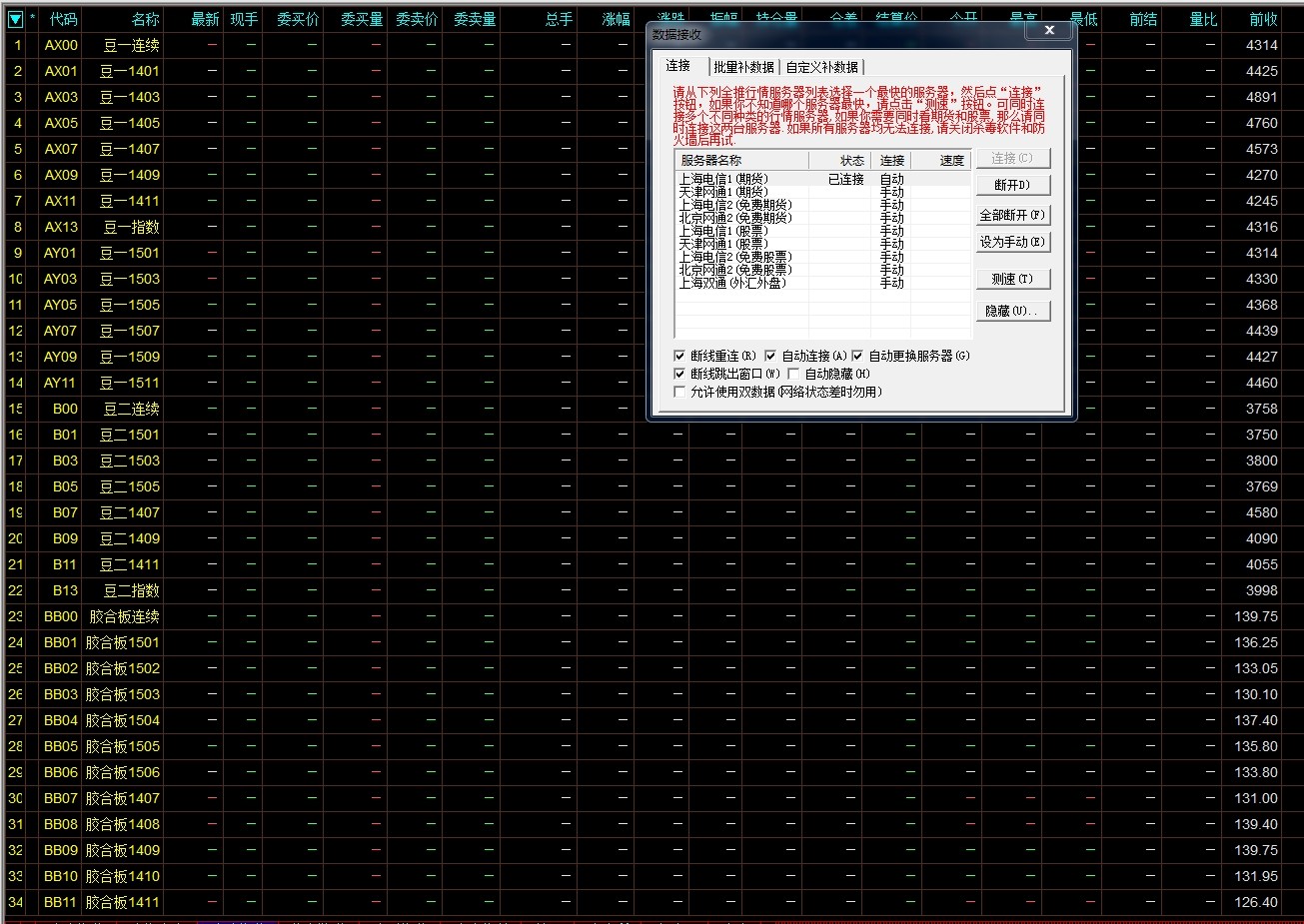
Task: Disable 自动更换服务器(G) checkbox
Action: (857, 356)
